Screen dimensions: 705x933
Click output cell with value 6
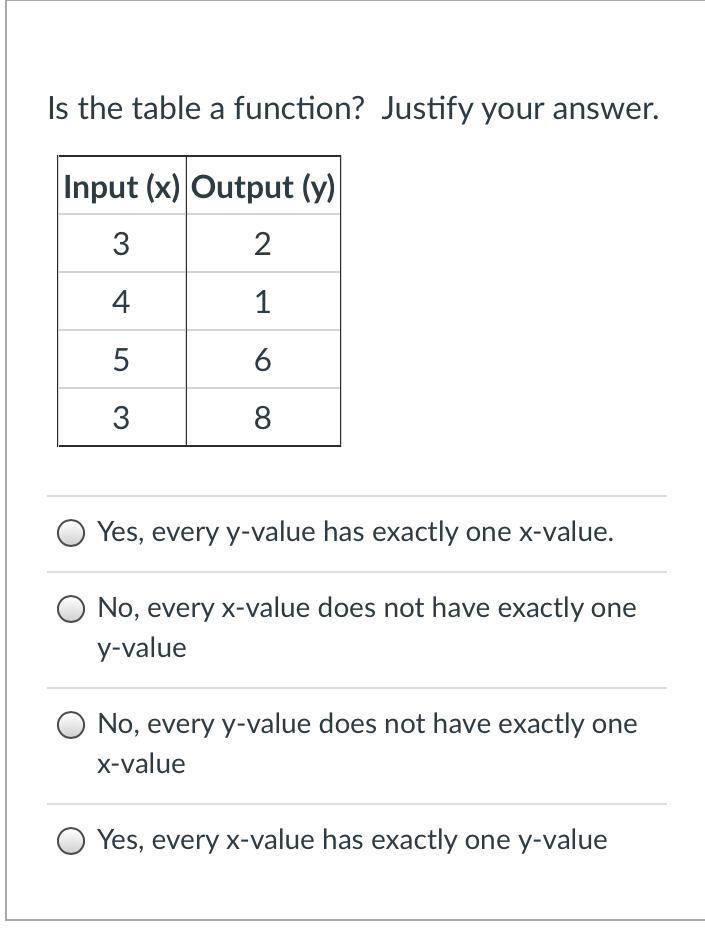coord(262,360)
